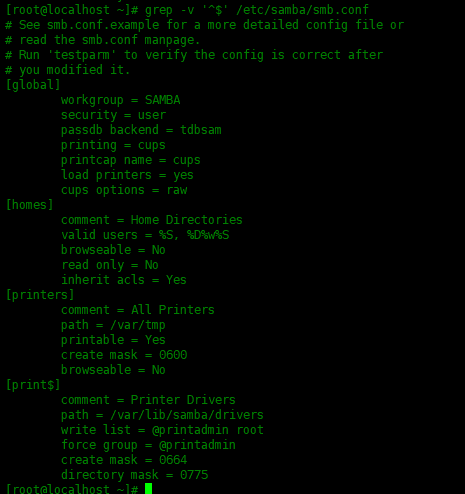Click the load printers = yes line
The width and height of the screenshot is (465, 494).
[x=127, y=175]
